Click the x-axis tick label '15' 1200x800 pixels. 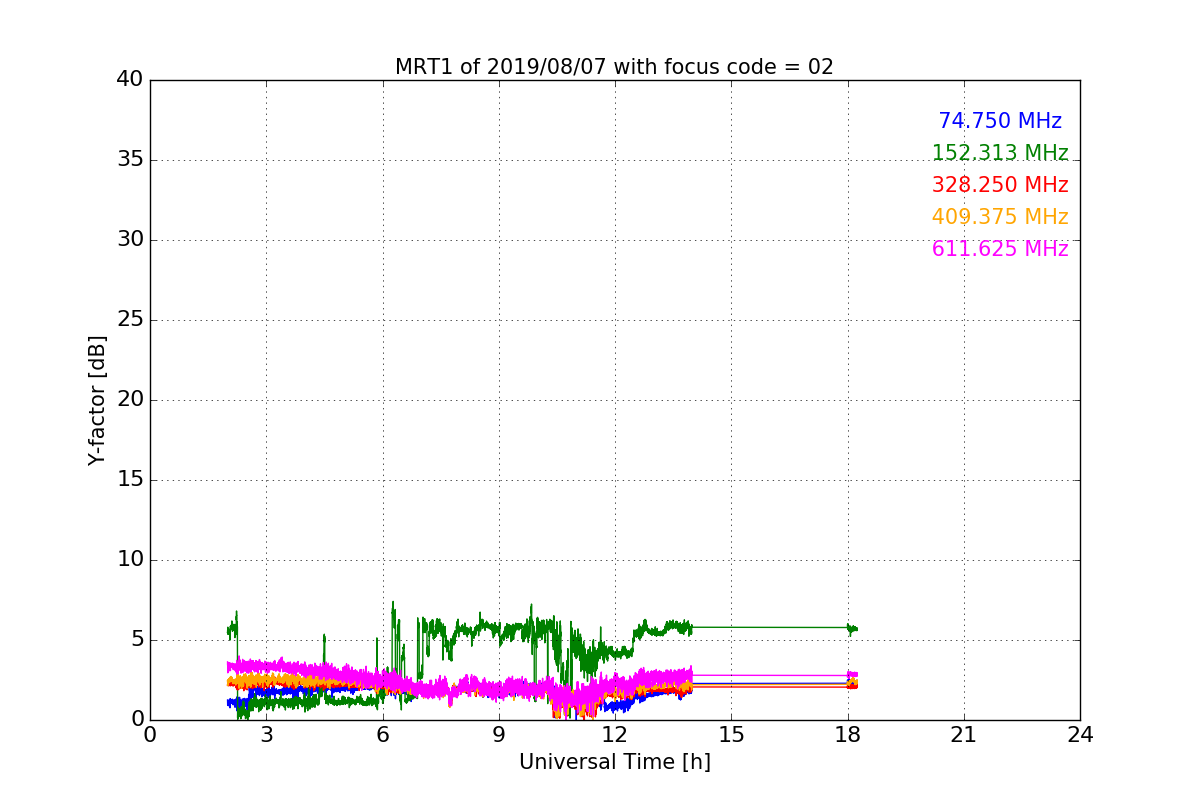coord(731,735)
